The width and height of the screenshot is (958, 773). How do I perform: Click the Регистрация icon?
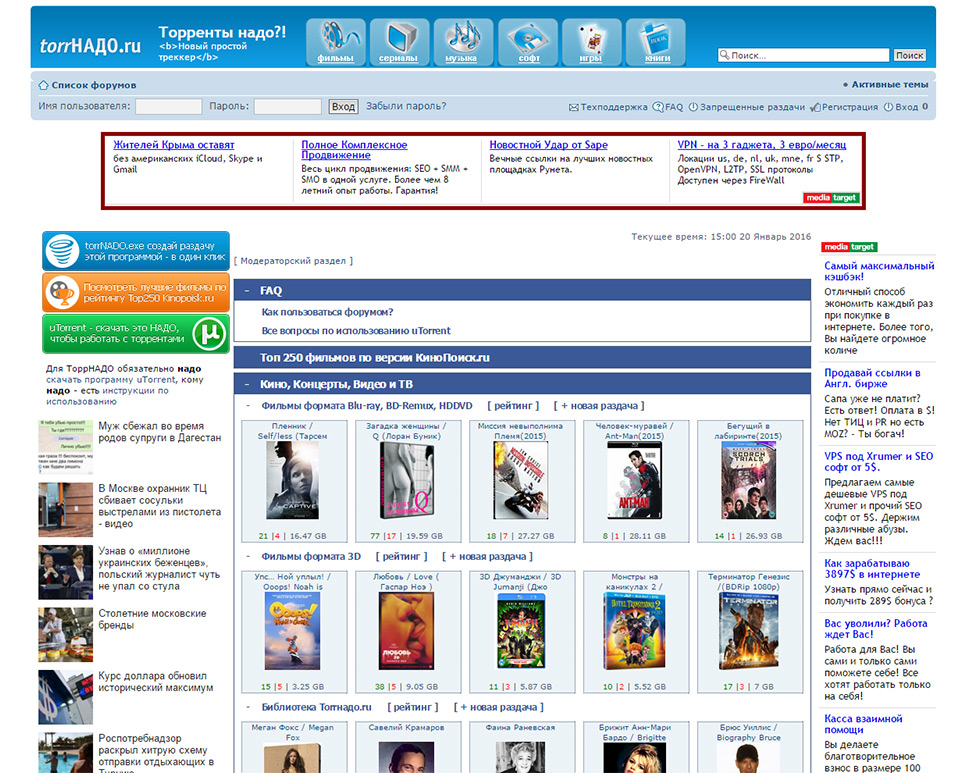tap(815, 107)
